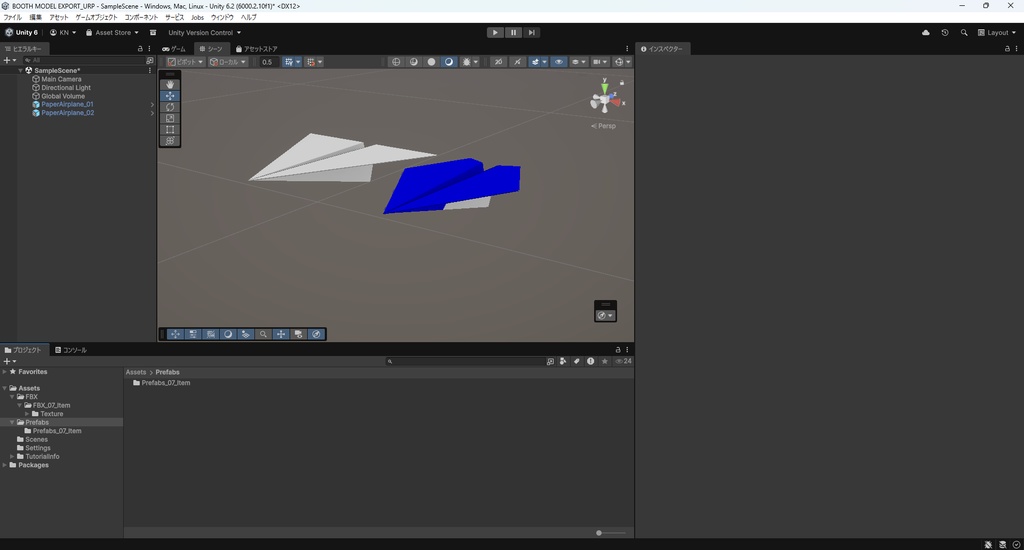Toggle highlighted skybox moon button
1024x550 pixels.
449,62
